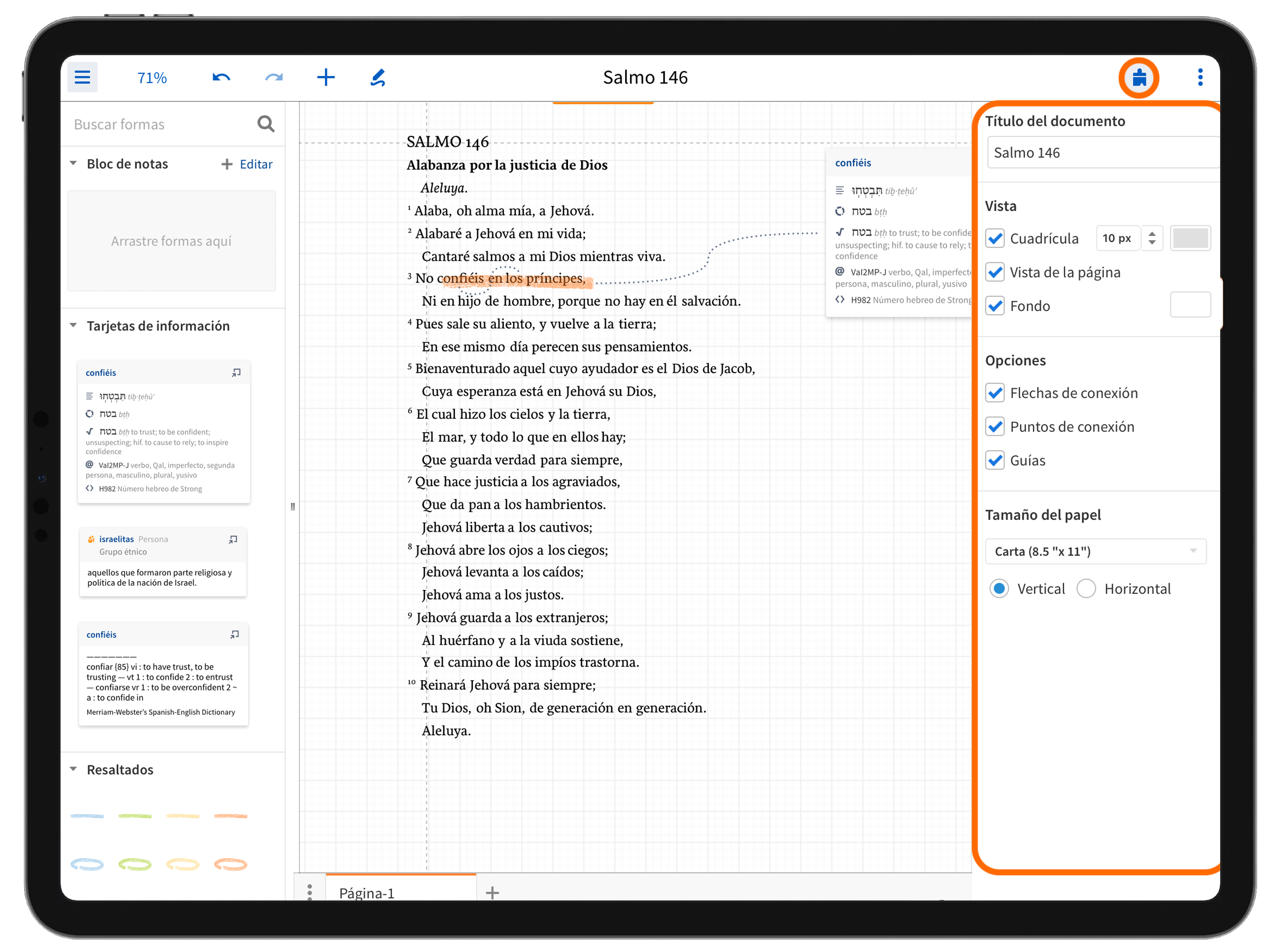Screen dimensions: 1288x940
Task: Select Vertical orientation
Action: tap(999, 589)
